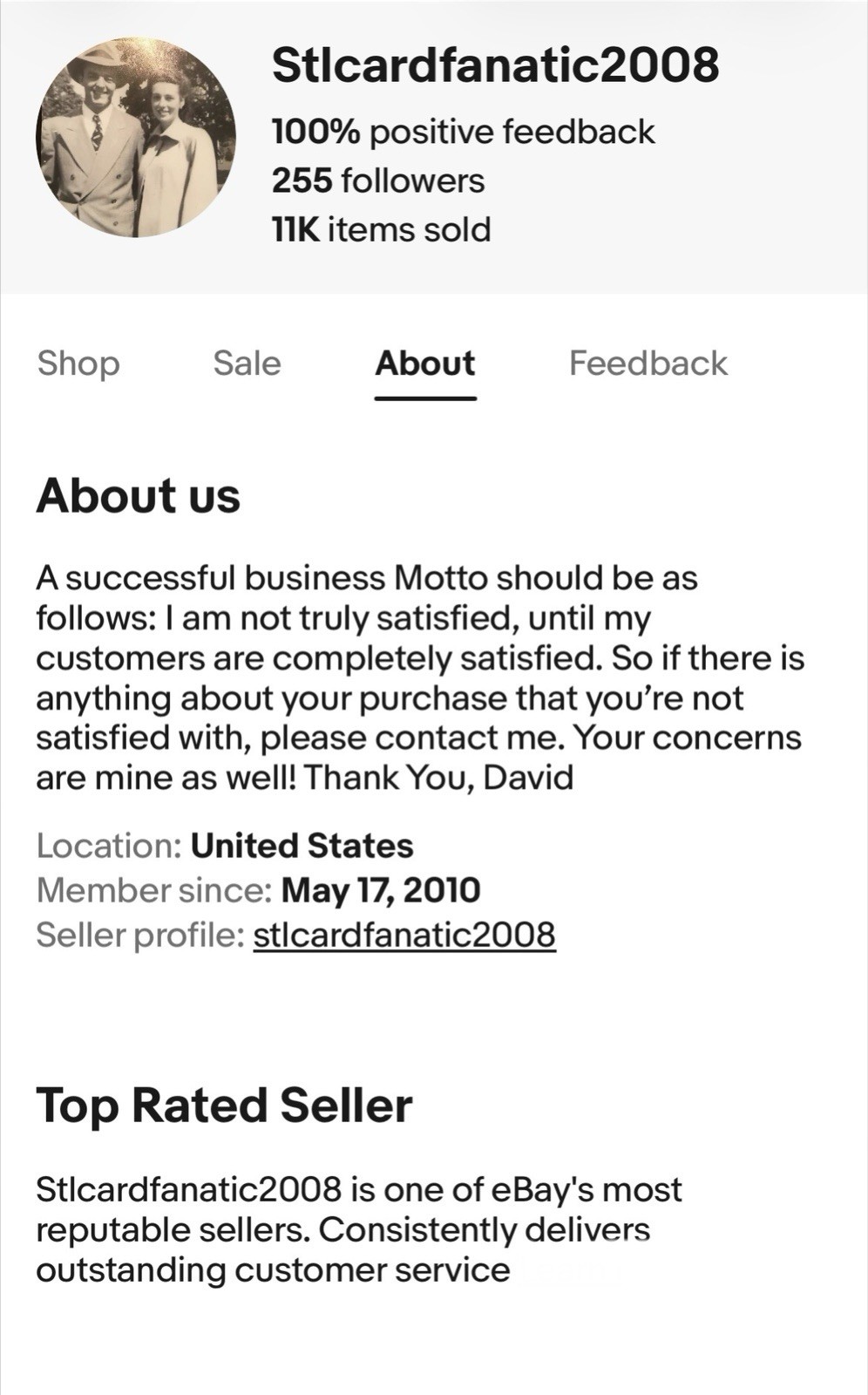Open the stlcardfanatic2008 seller profile link
Screen dimensions: 868x1395
(x=404, y=935)
